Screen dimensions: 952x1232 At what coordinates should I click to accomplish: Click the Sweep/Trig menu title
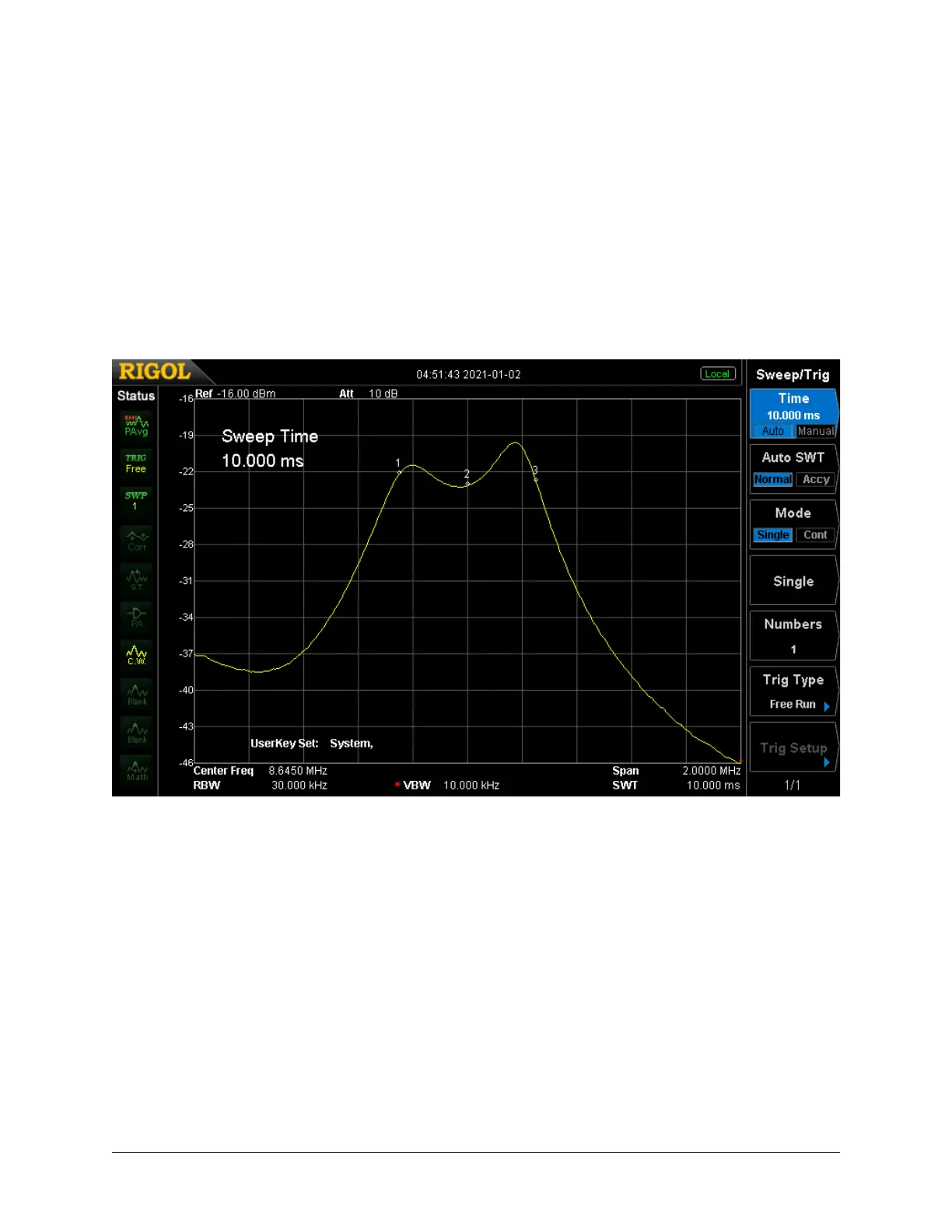pos(793,375)
